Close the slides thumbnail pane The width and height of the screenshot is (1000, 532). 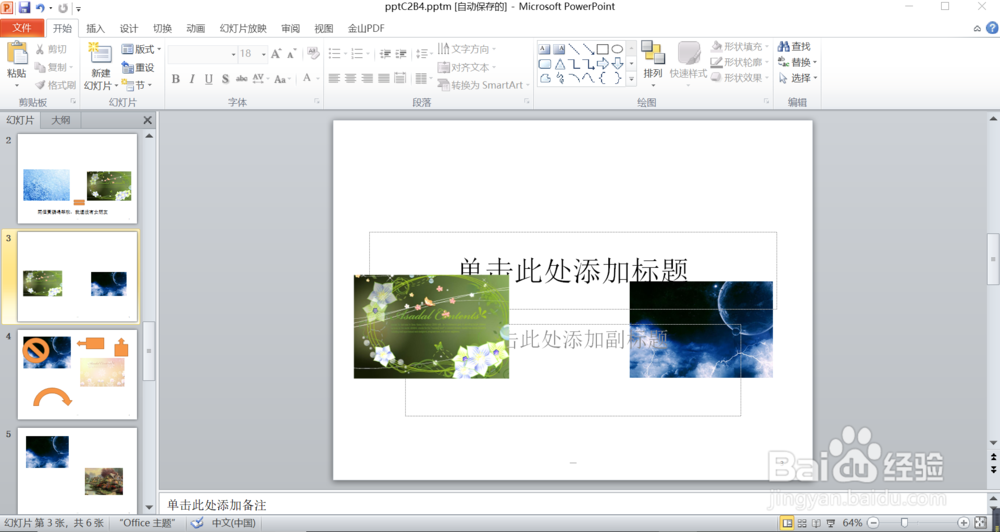click(147, 120)
